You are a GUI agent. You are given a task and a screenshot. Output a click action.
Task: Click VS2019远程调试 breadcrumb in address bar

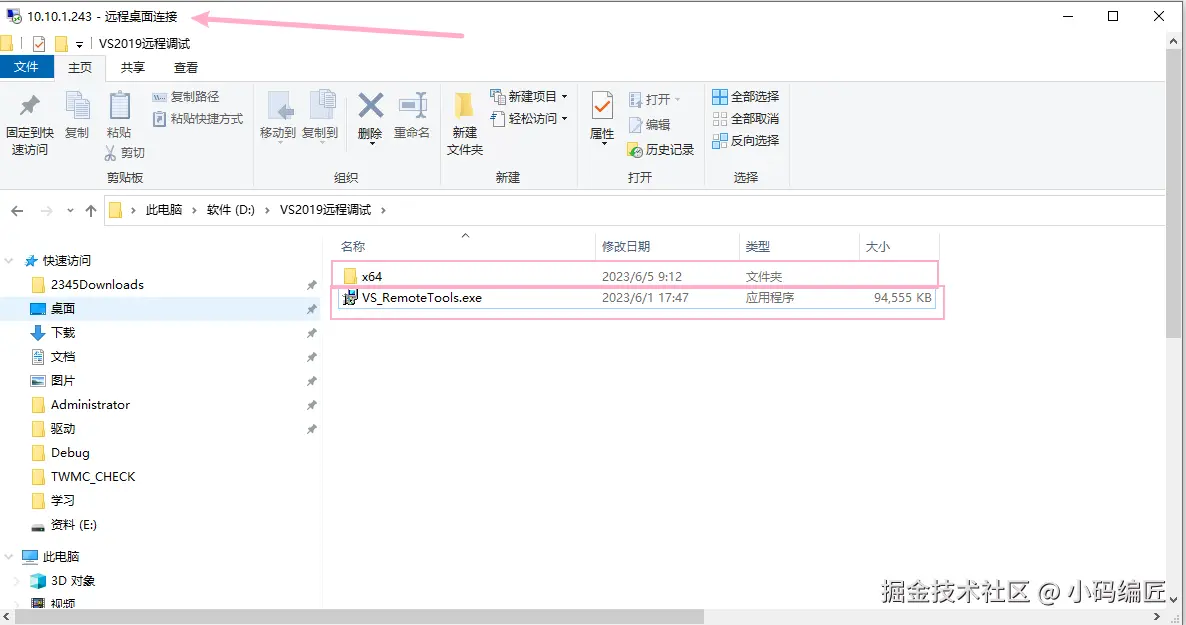pos(325,210)
